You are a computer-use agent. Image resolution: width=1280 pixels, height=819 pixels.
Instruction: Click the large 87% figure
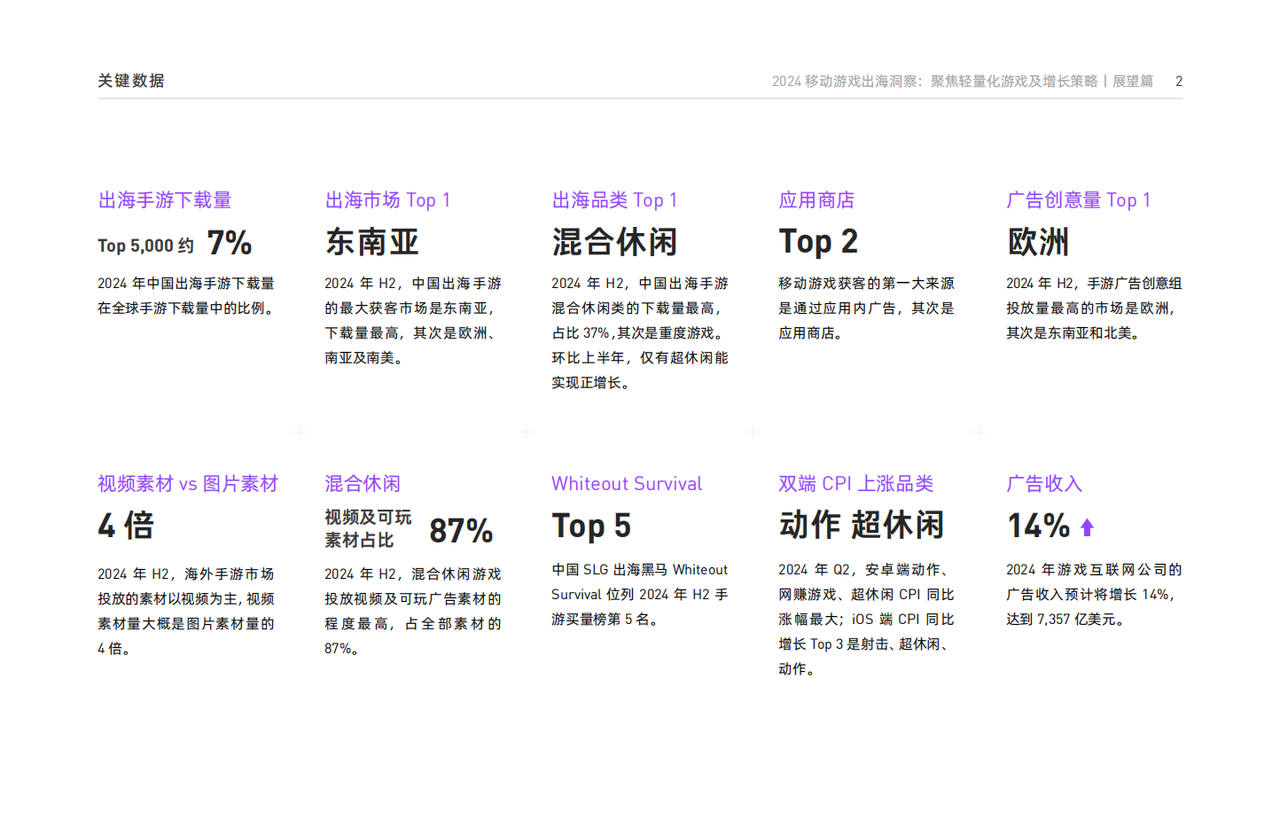(x=461, y=530)
